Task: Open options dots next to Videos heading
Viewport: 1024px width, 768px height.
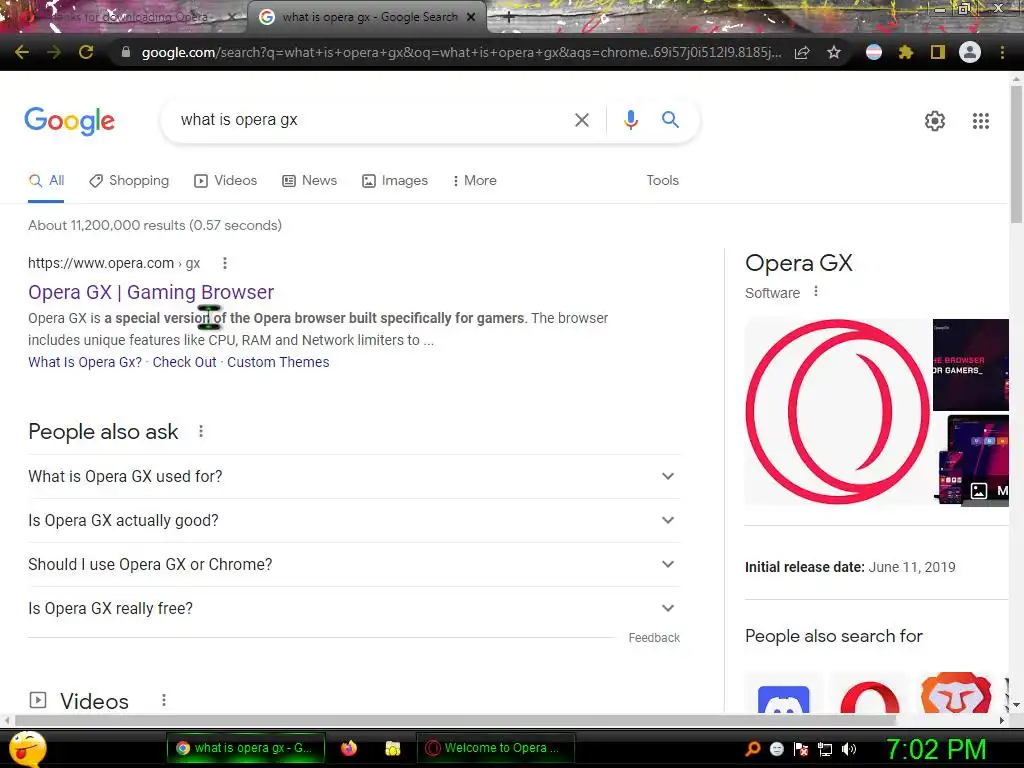Action: pyautogui.click(x=164, y=700)
